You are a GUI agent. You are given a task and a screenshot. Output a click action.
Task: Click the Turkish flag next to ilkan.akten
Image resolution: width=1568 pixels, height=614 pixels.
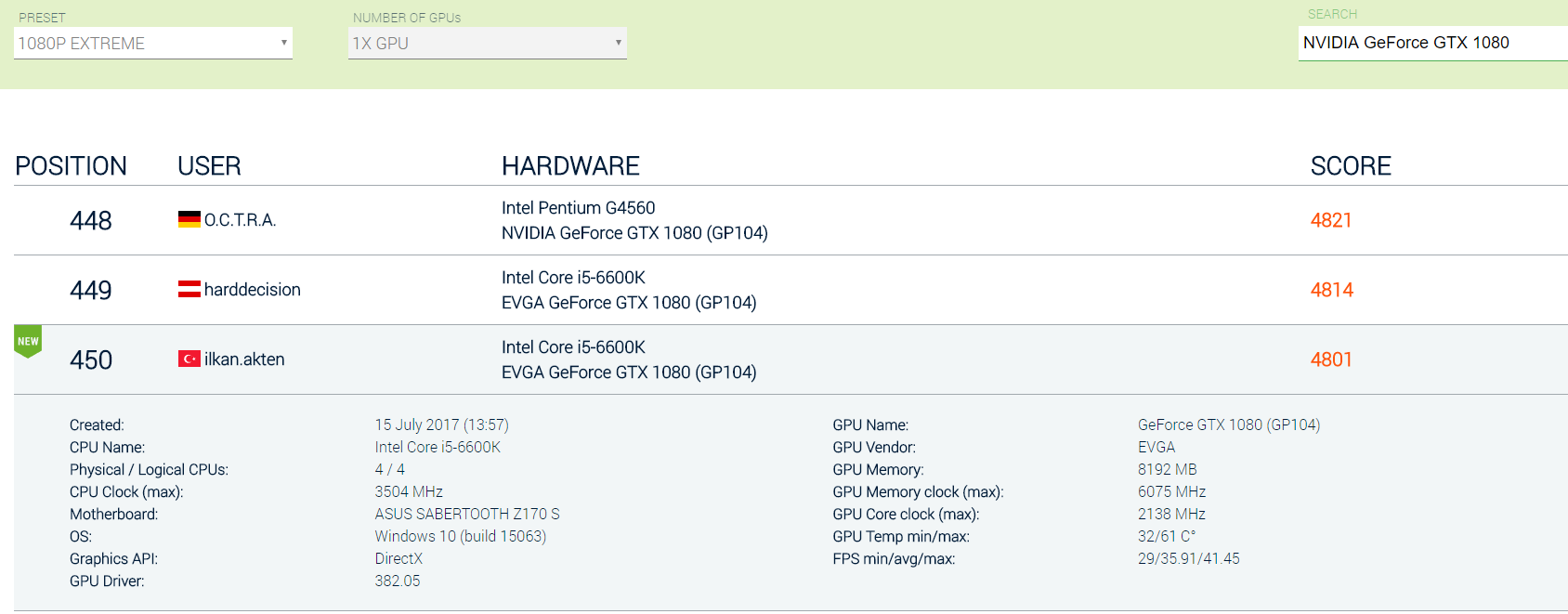189,359
